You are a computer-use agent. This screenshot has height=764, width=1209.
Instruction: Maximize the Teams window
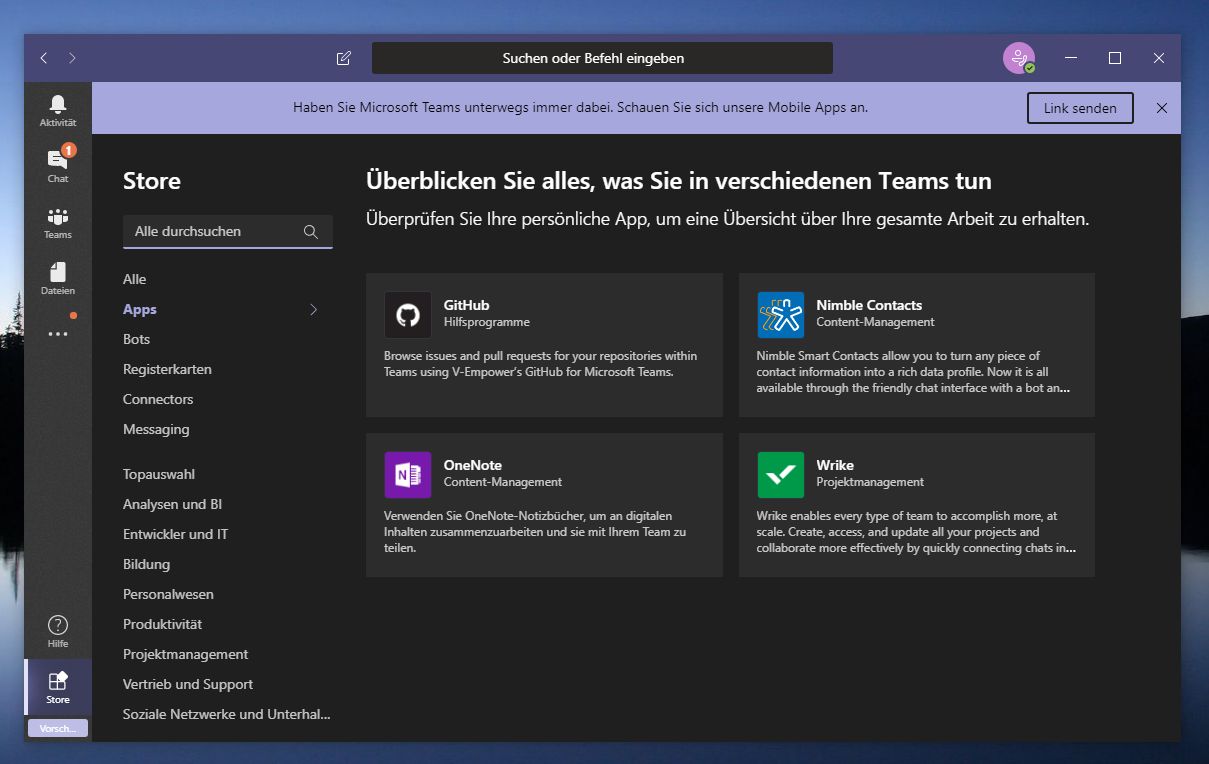click(x=1115, y=58)
